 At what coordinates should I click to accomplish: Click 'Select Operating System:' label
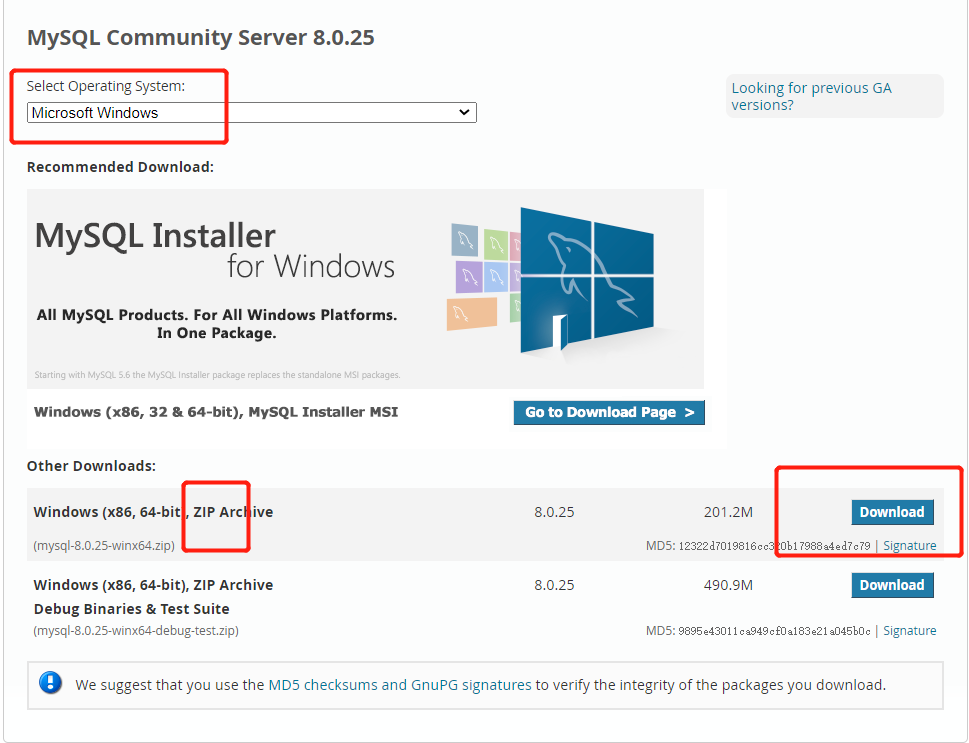[x=106, y=87]
